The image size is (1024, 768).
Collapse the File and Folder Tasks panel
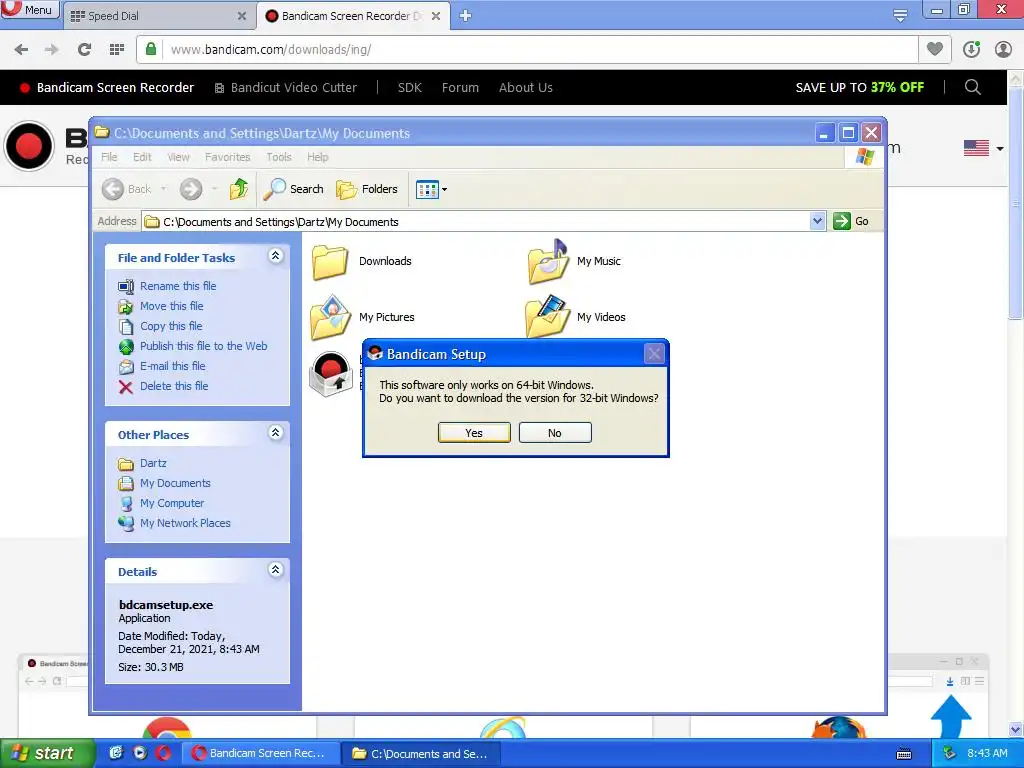(276, 256)
